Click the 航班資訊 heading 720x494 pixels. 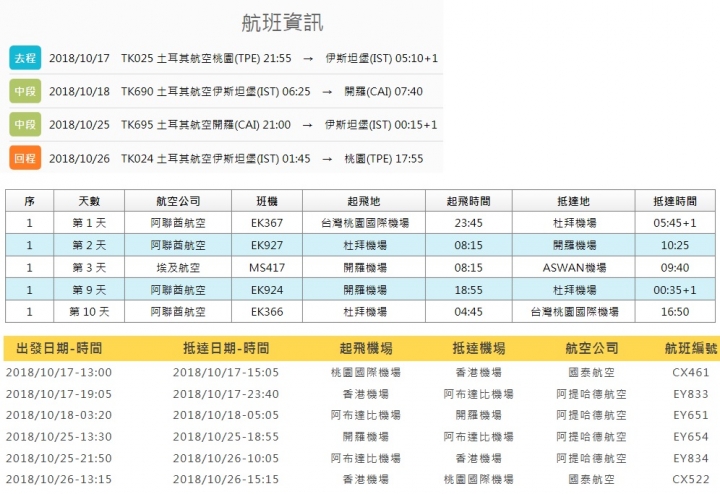282,22
